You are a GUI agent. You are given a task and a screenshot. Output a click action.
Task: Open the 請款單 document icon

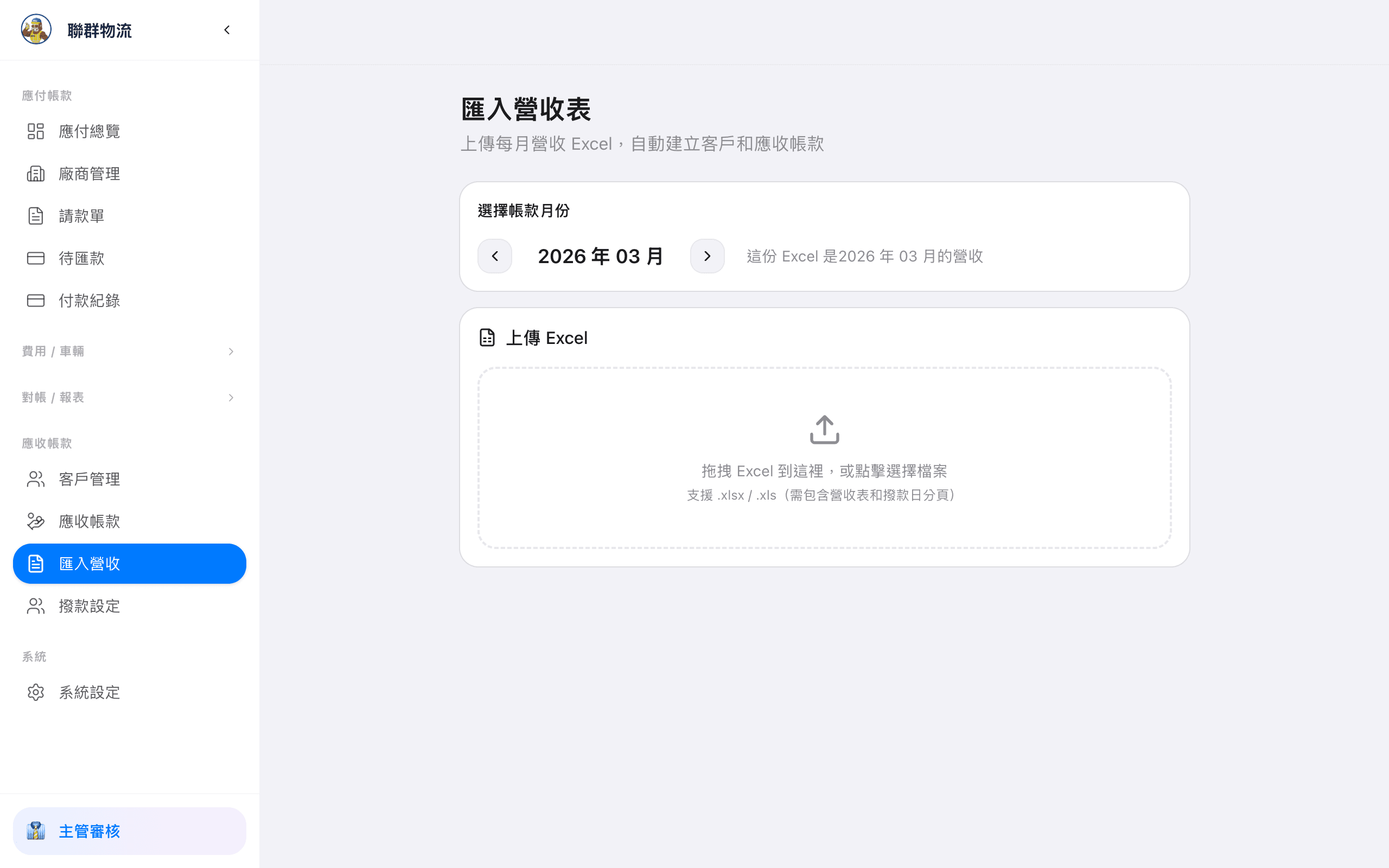[x=36, y=215]
